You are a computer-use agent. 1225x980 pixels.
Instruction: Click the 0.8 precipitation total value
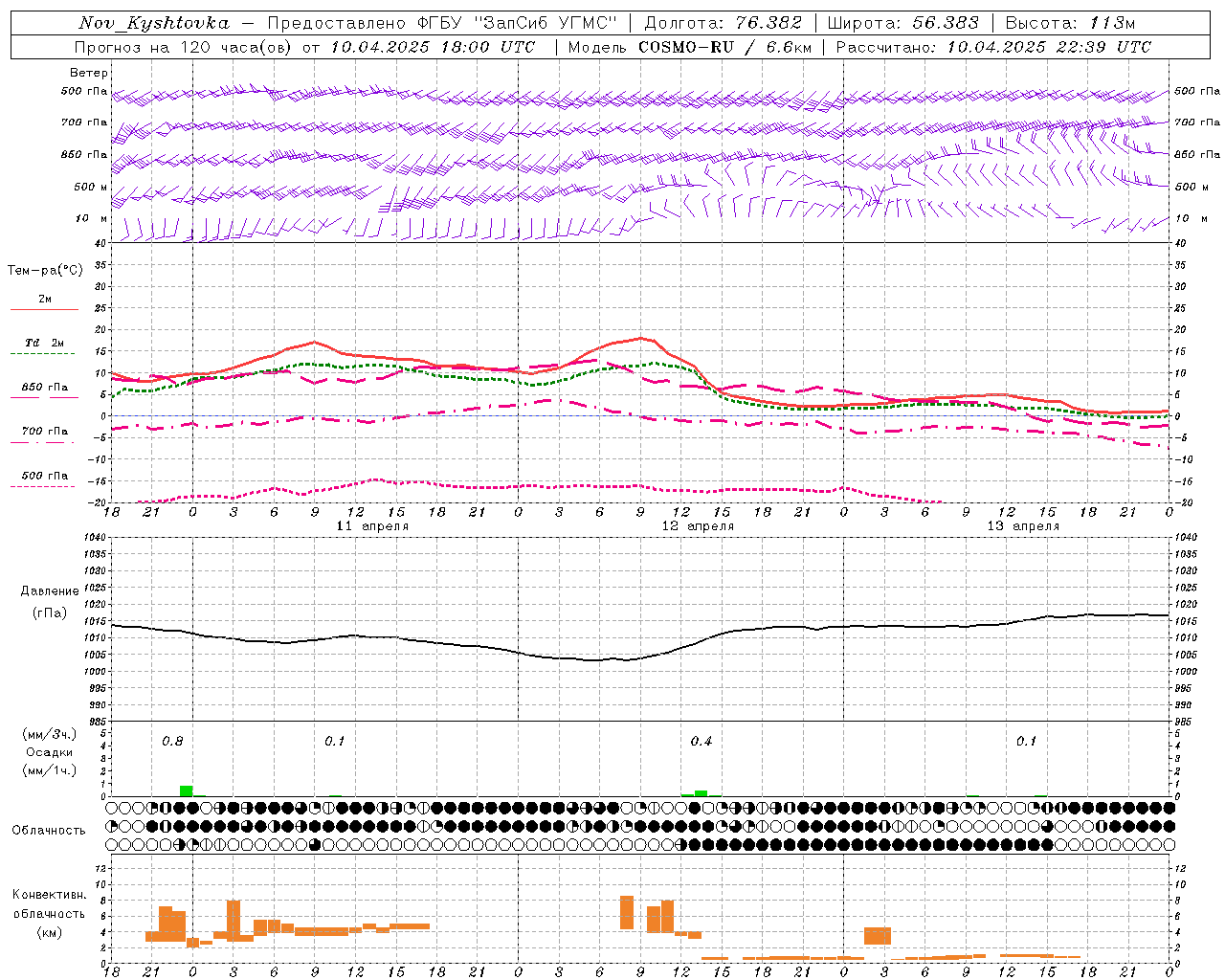(172, 742)
